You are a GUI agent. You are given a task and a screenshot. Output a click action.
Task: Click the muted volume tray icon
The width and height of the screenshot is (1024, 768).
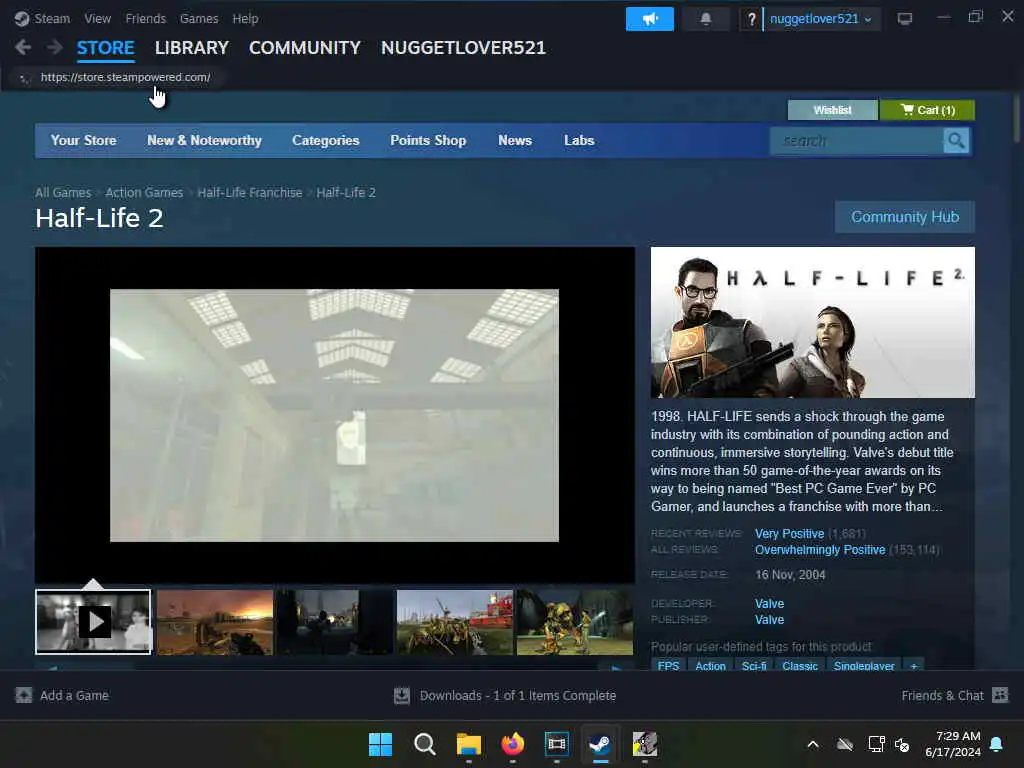[902, 744]
